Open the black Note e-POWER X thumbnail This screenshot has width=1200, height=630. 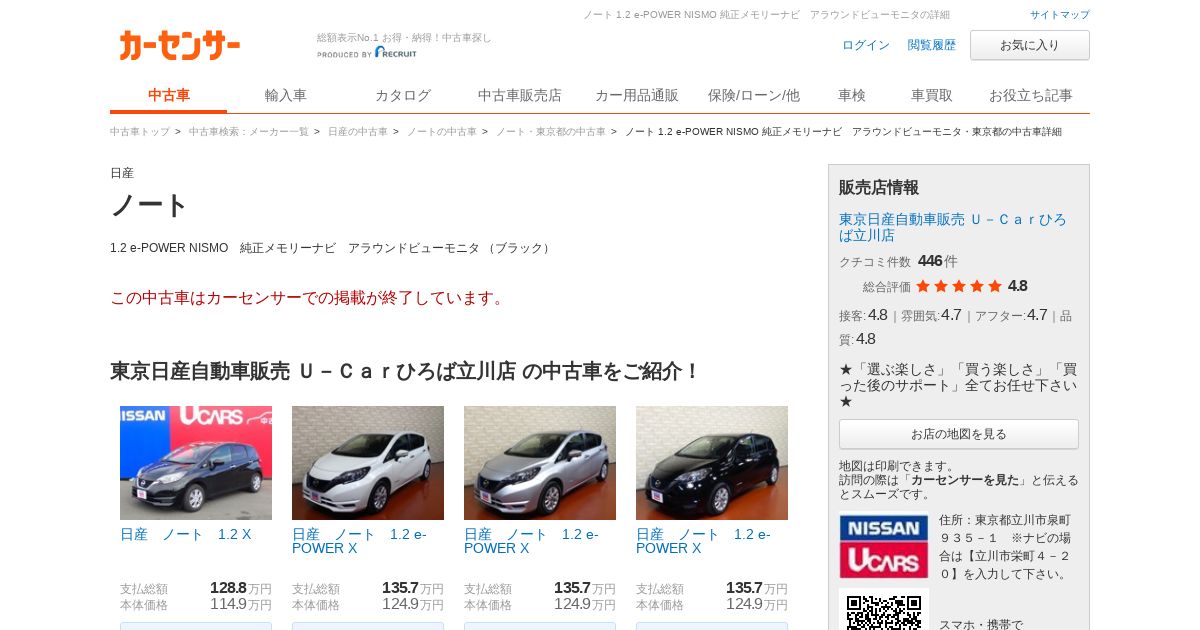pyautogui.click(x=712, y=463)
